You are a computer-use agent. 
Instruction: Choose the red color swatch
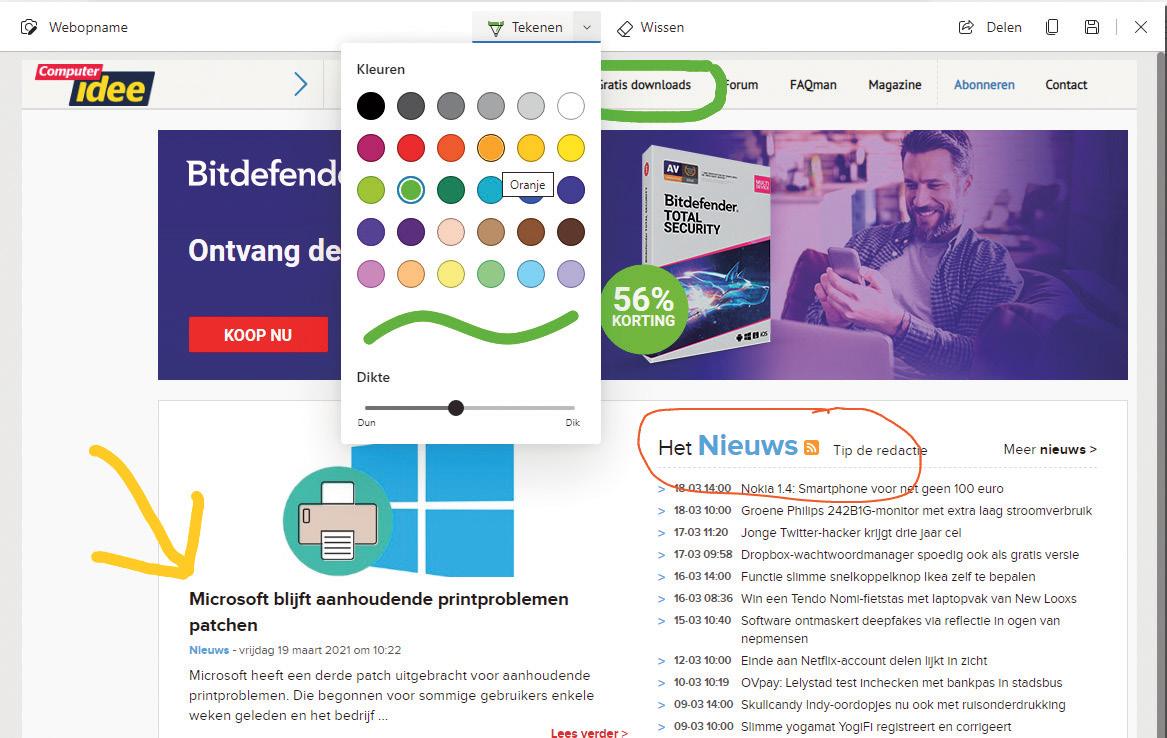pyautogui.click(x=411, y=148)
